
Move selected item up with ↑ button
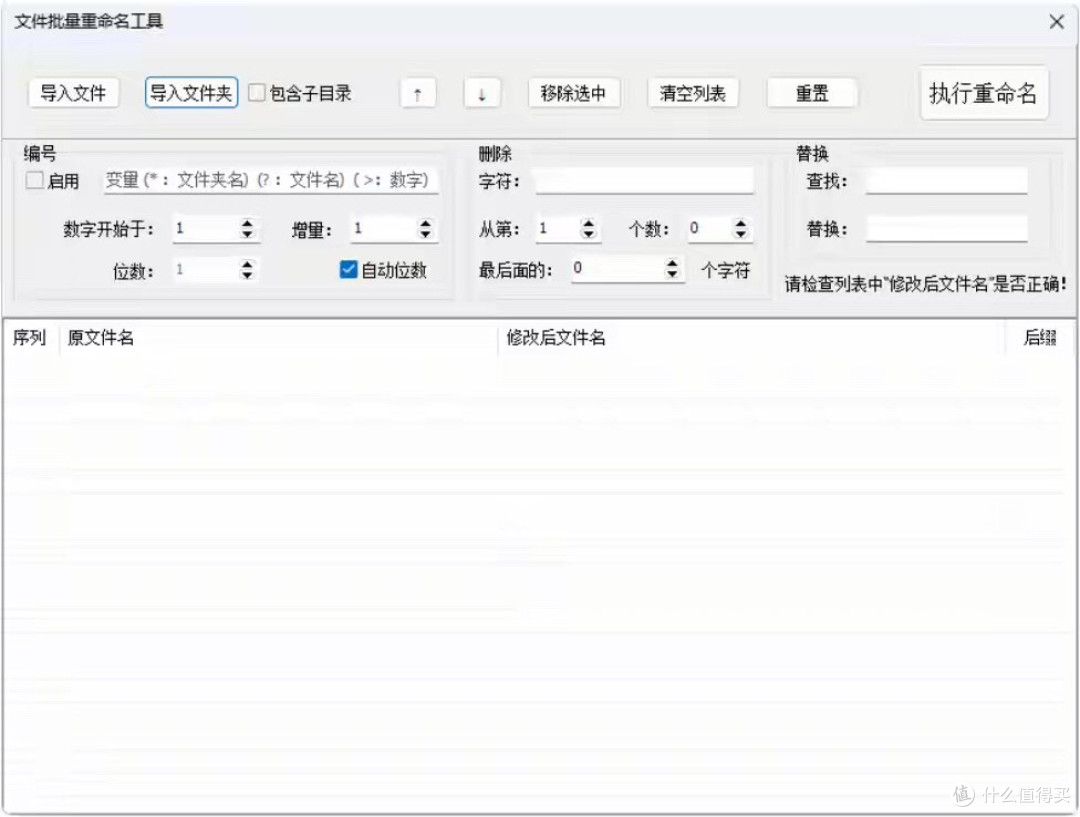417,94
